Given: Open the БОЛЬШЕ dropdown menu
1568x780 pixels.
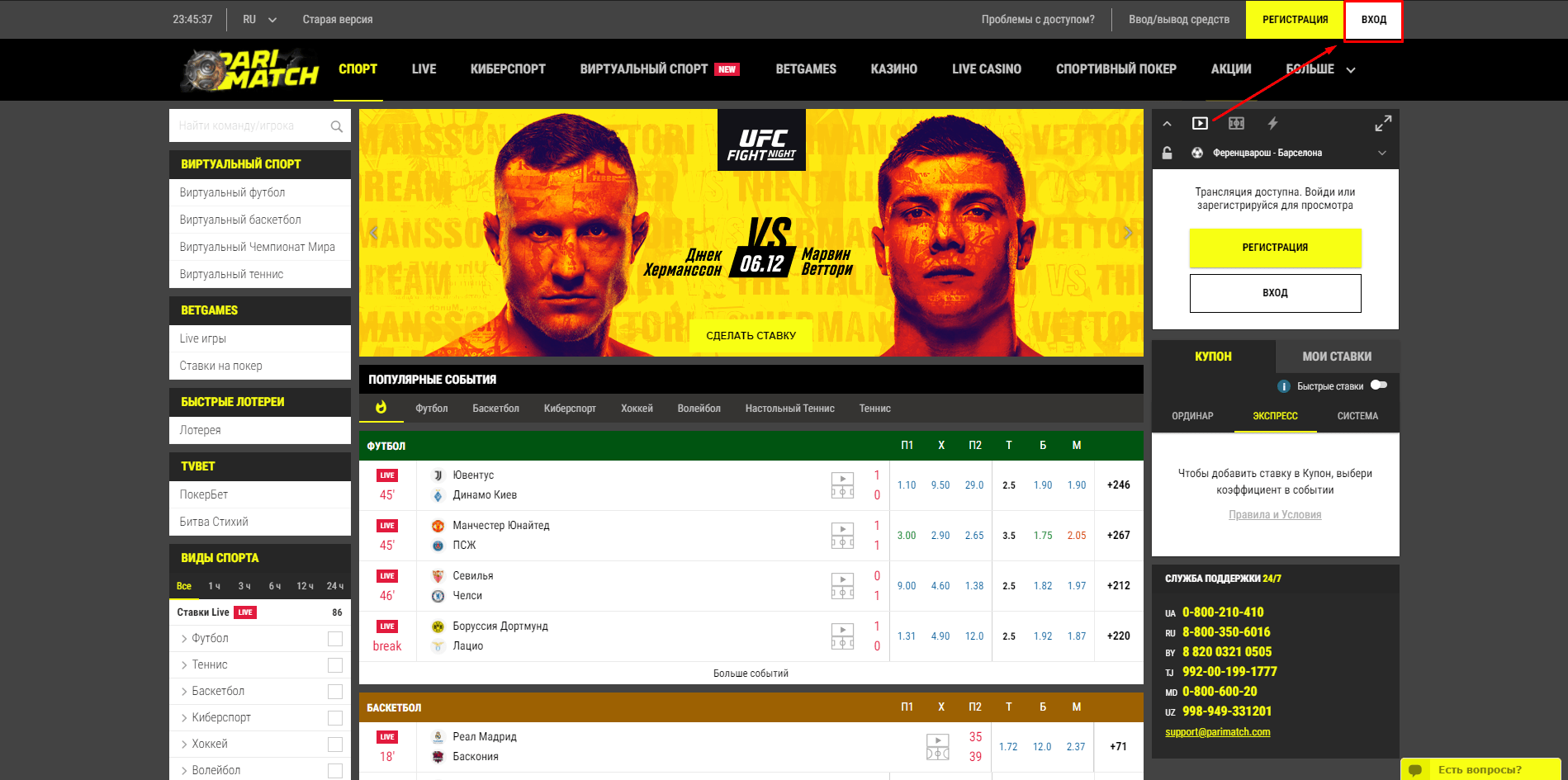Looking at the screenshot, I should pos(1320,69).
